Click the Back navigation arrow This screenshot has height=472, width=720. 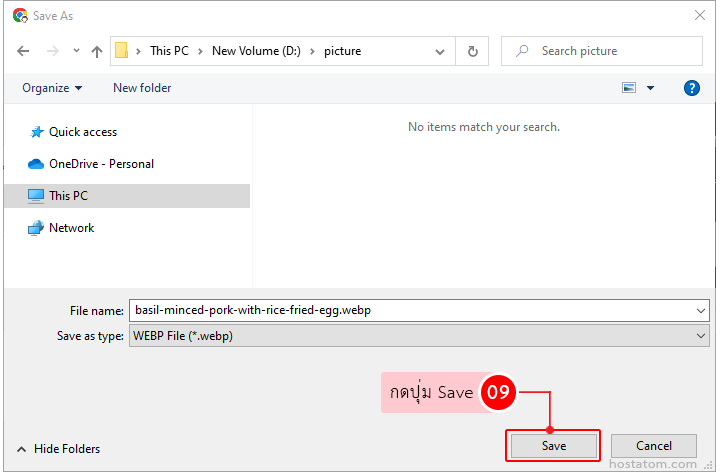[24, 51]
